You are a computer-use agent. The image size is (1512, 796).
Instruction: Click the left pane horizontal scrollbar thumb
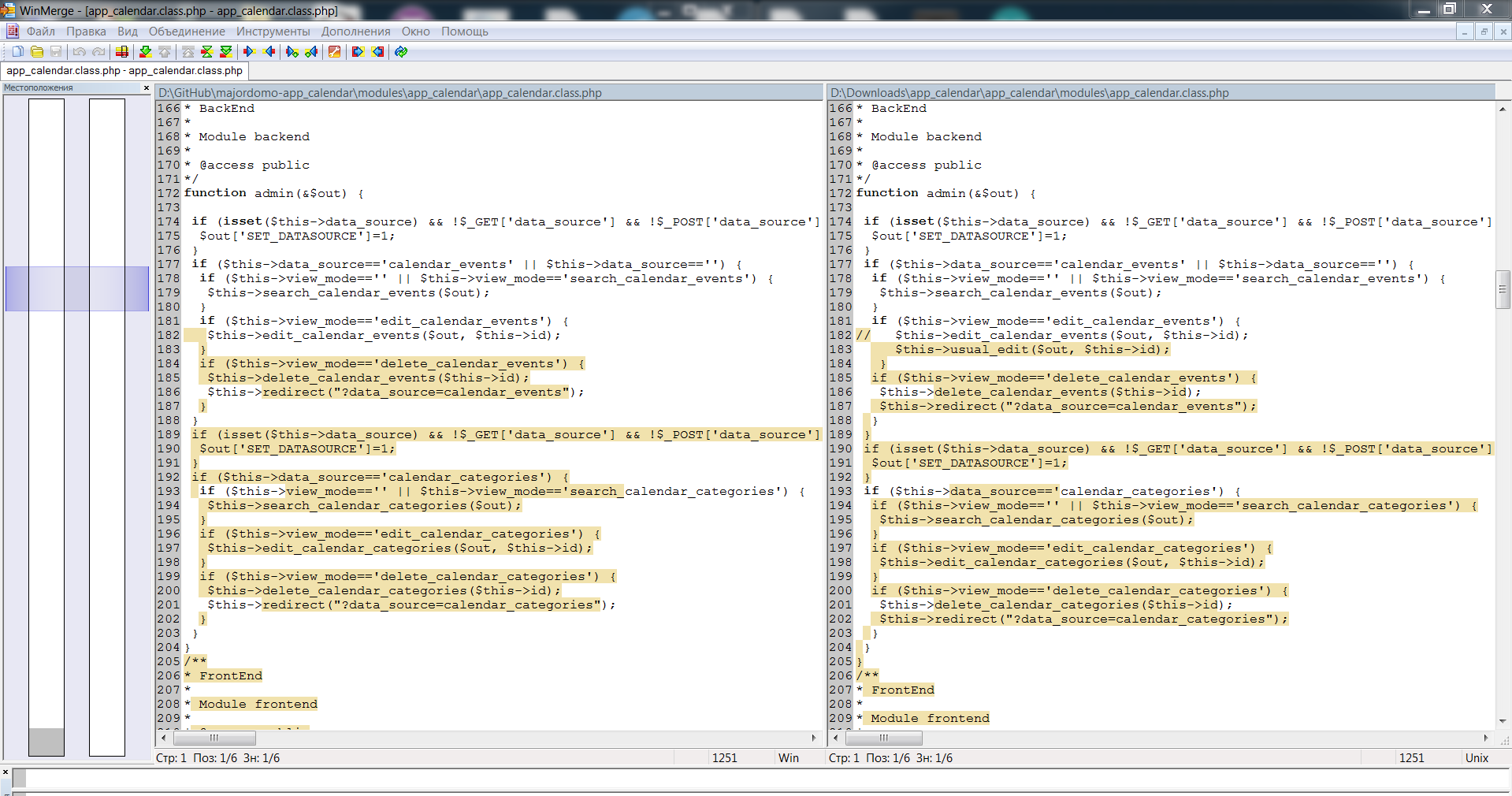tap(214, 738)
